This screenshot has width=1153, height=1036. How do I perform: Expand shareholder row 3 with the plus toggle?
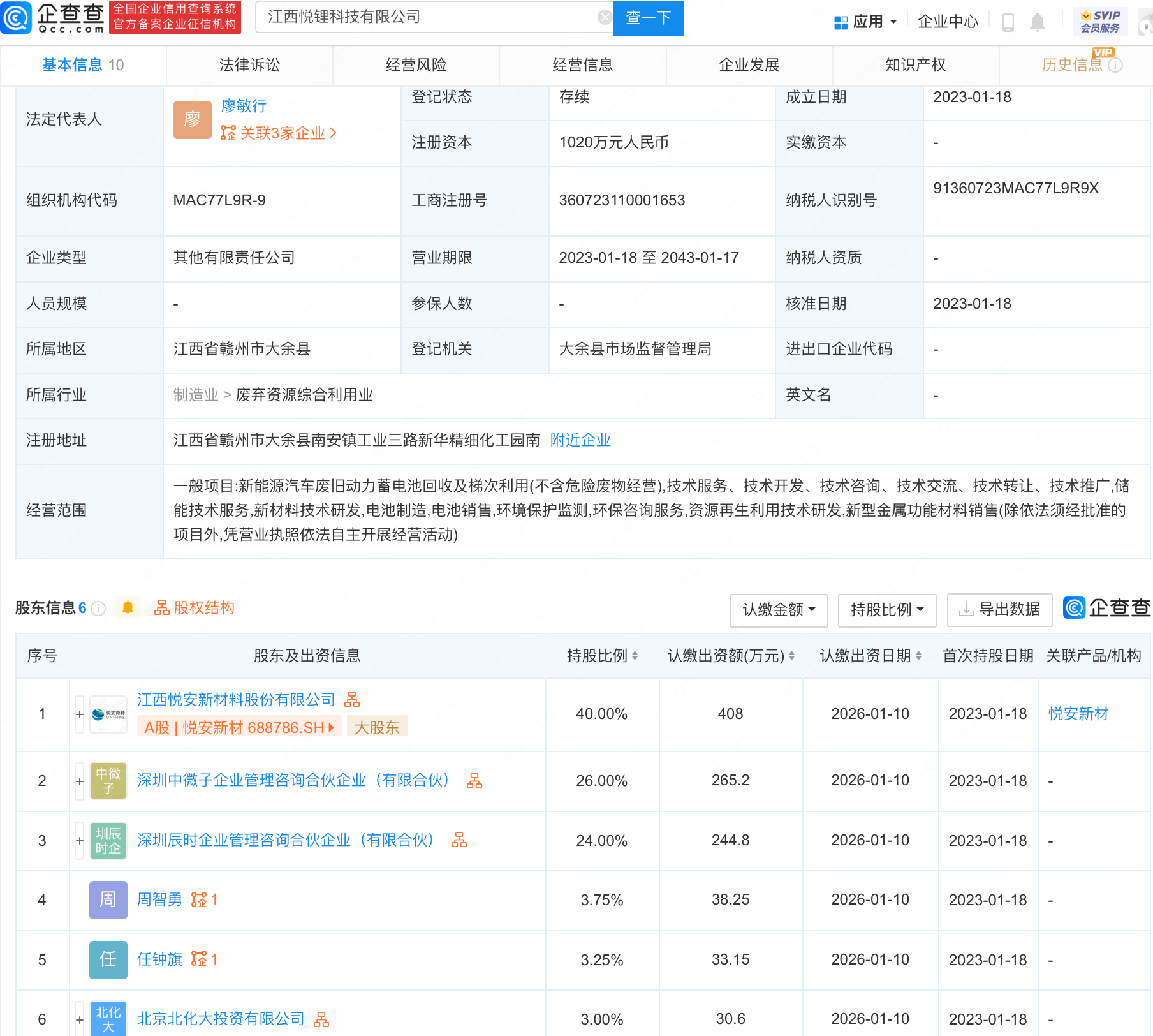(80, 841)
